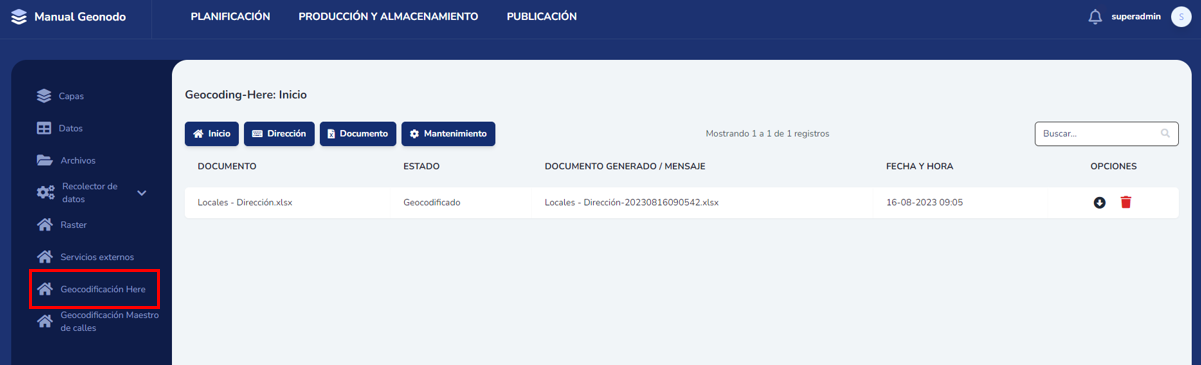Expand the Recolector de datos chevron

point(142,193)
